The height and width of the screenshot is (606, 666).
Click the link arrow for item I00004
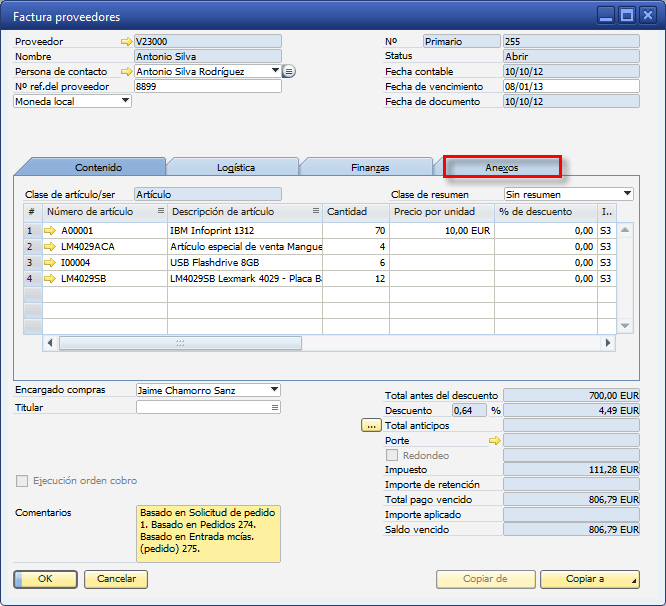[x=51, y=262]
